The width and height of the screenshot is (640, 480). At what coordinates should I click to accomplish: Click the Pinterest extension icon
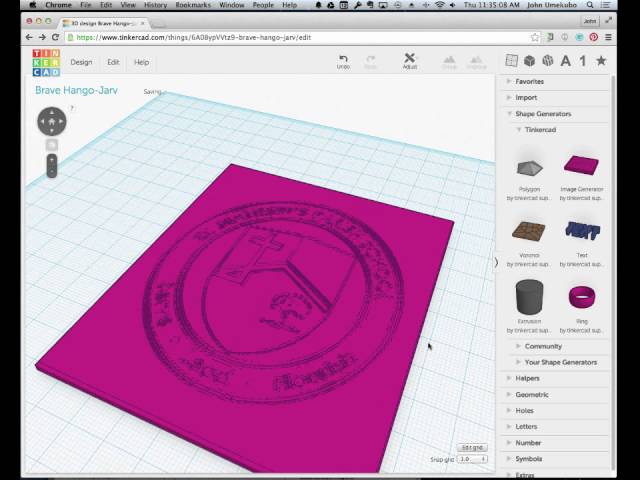pos(593,37)
